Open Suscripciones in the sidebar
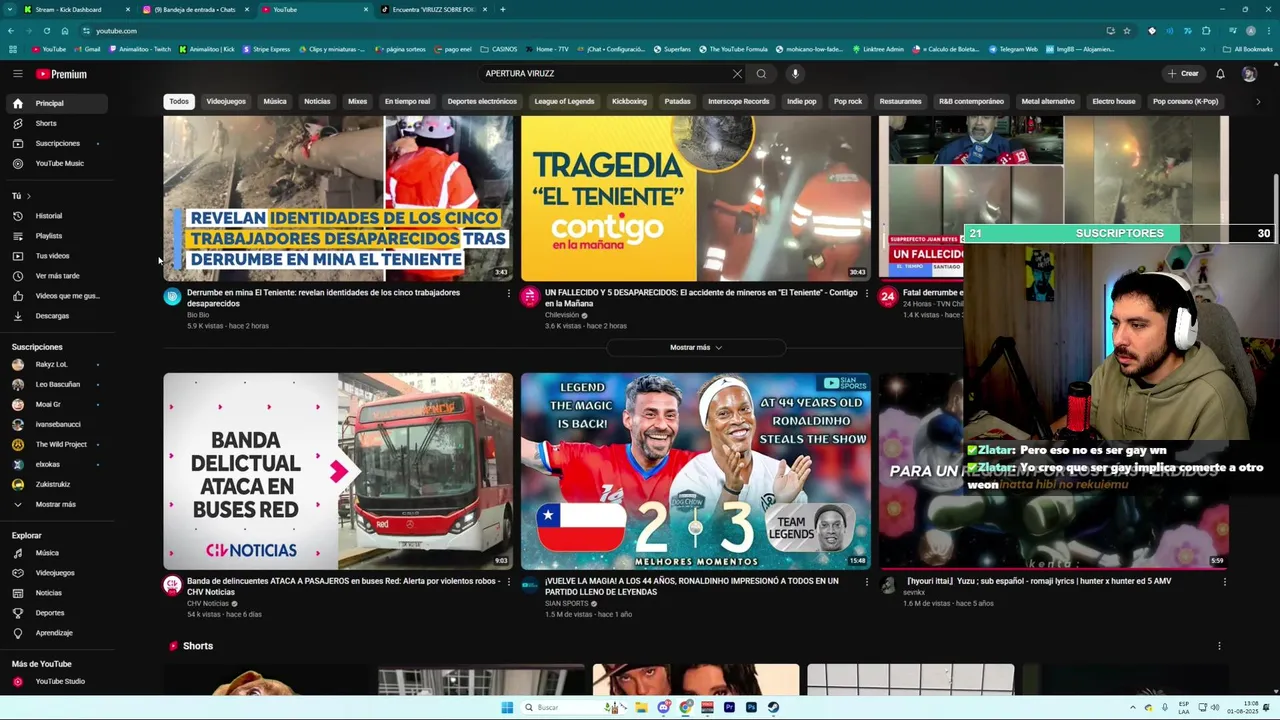Viewport: 1280px width, 720px height. (x=56, y=143)
